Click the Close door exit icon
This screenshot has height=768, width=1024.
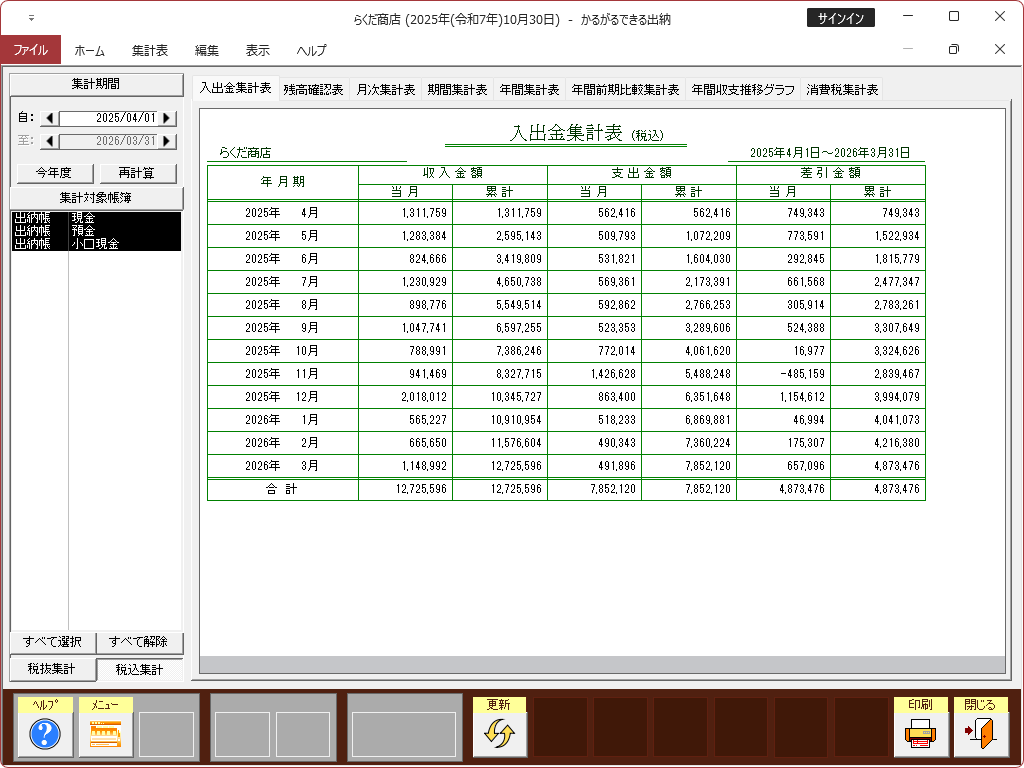click(x=980, y=735)
